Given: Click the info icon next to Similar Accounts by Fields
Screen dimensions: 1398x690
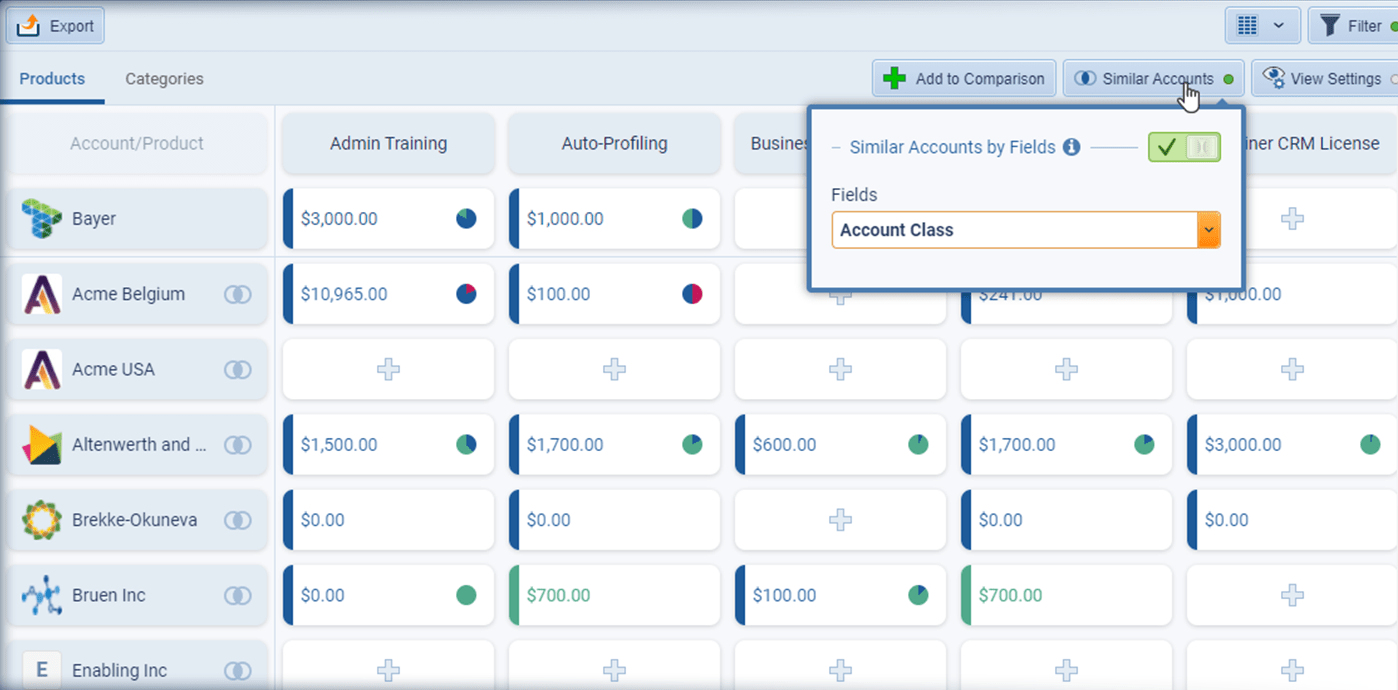Looking at the screenshot, I should click(x=1071, y=147).
